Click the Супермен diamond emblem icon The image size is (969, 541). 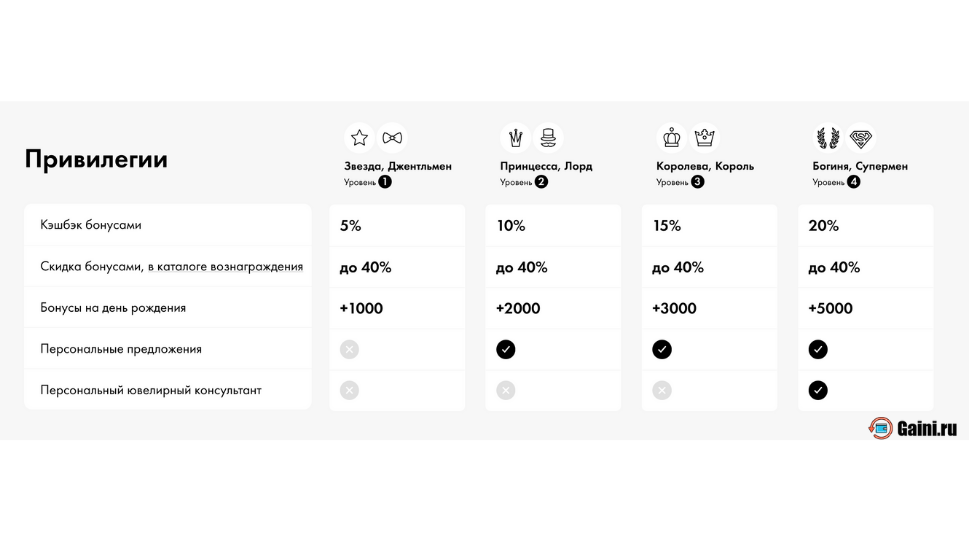click(x=860, y=138)
